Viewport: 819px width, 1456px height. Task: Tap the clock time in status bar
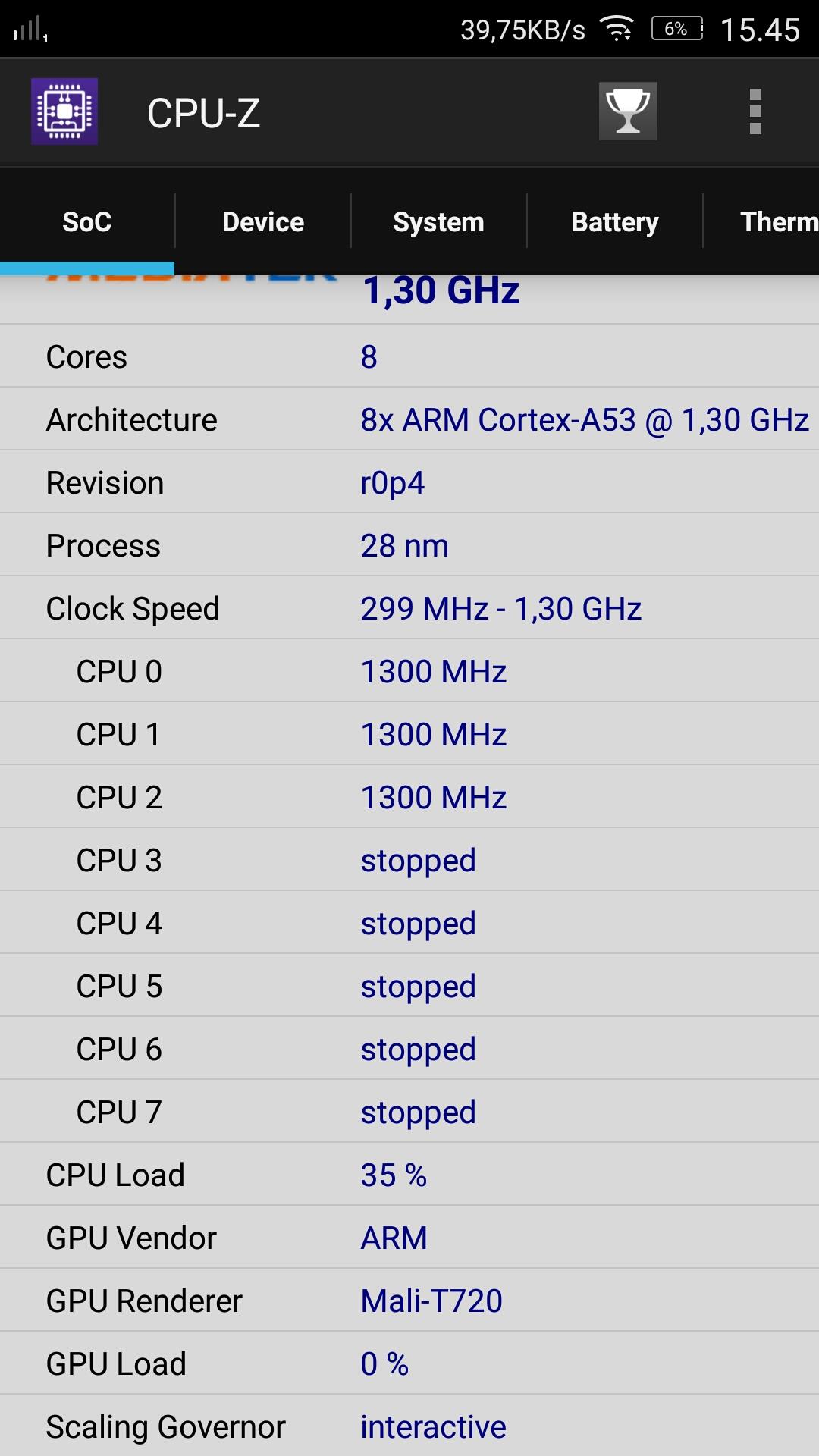click(760, 30)
